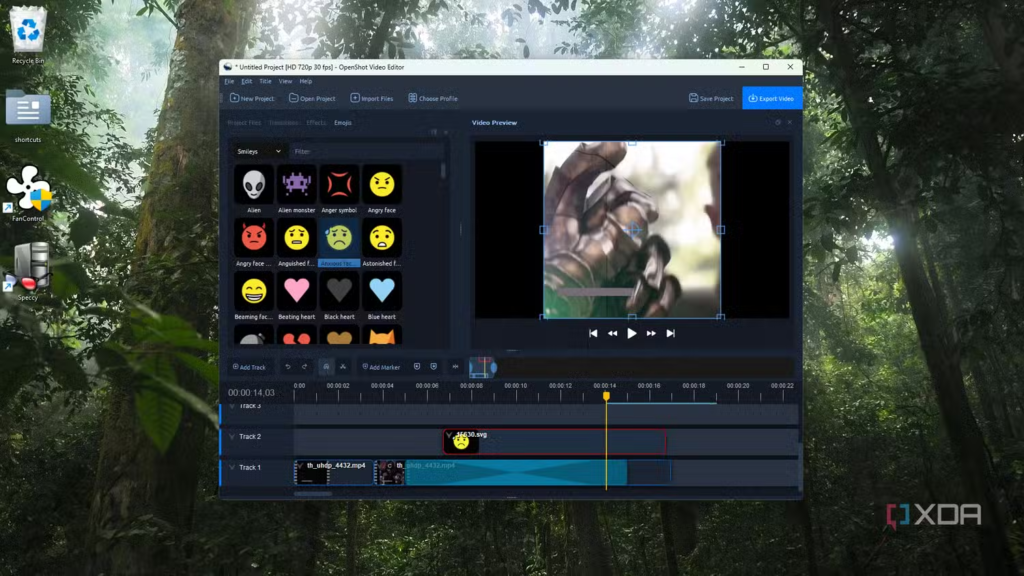The width and height of the screenshot is (1024, 576).
Task: Click the emoji Filter text field
Action: click(x=364, y=151)
